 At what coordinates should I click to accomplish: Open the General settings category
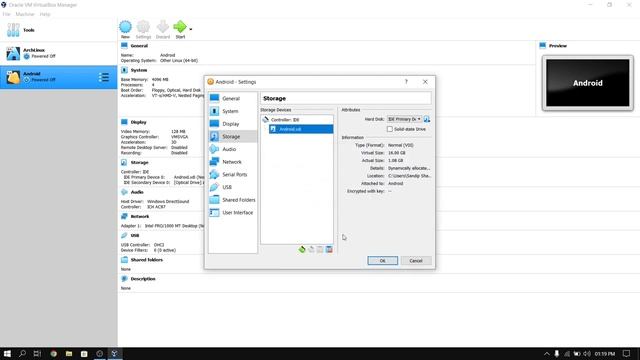click(x=233, y=98)
